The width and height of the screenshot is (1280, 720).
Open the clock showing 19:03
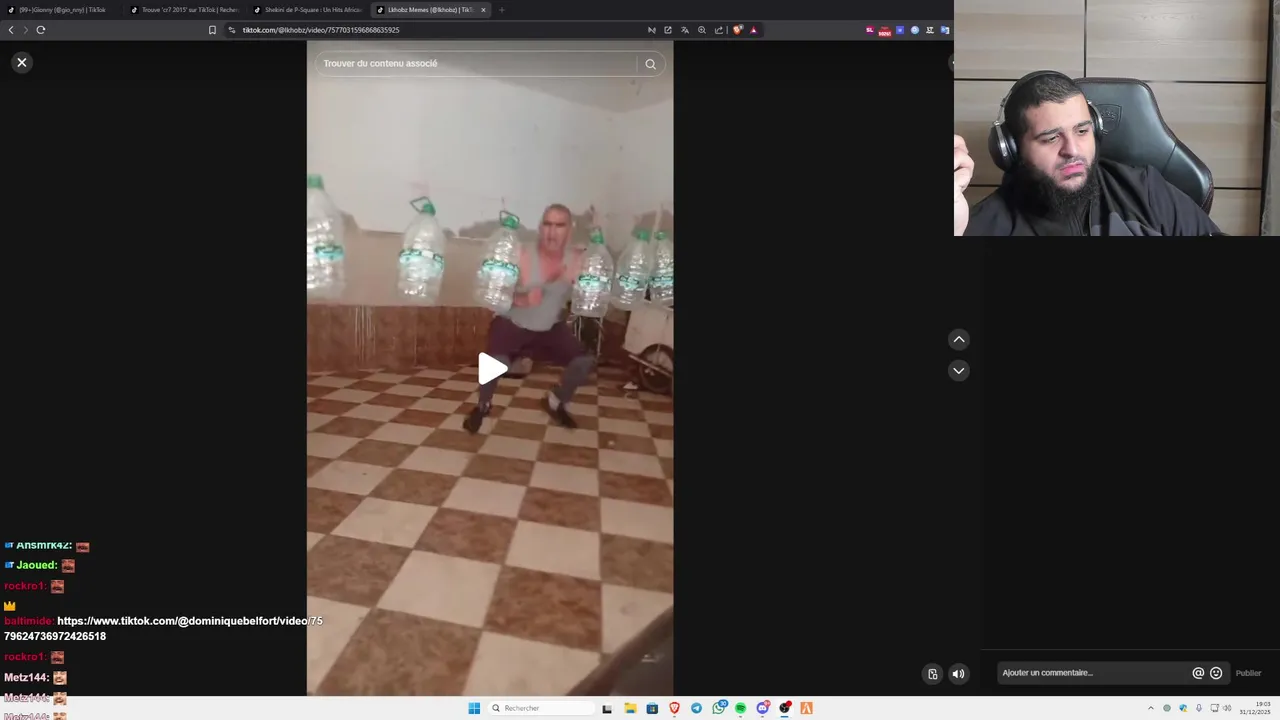(1255, 708)
